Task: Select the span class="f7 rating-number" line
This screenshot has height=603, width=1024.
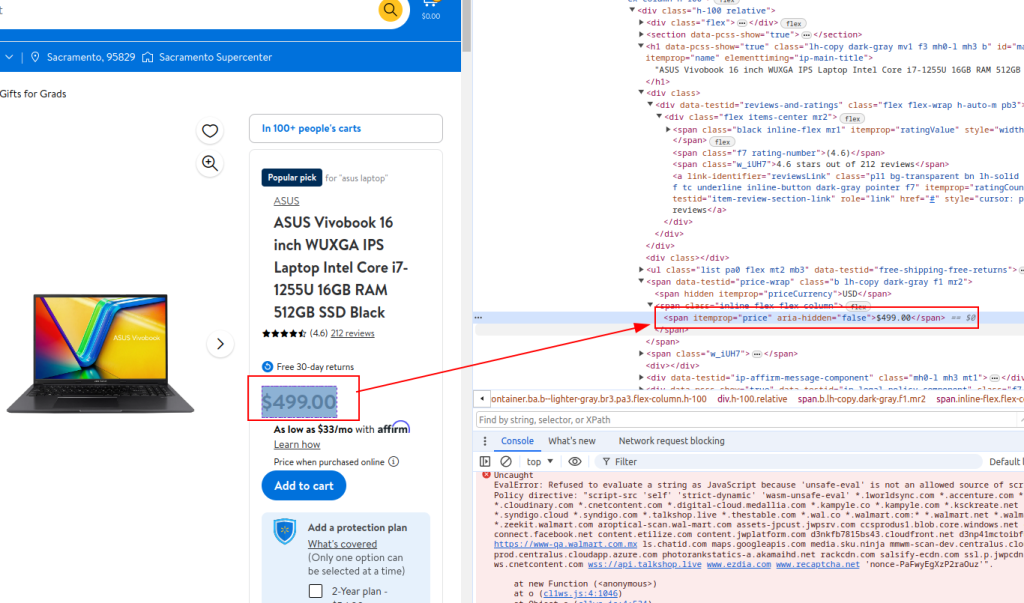Action: click(x=778, y=153)
